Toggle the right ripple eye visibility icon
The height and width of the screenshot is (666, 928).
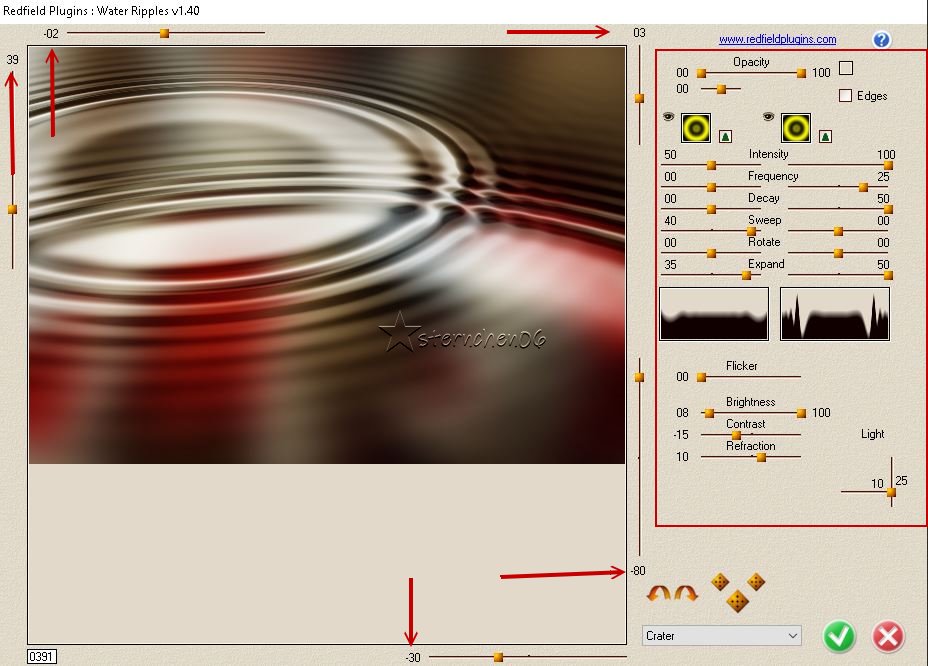point(769,117)
